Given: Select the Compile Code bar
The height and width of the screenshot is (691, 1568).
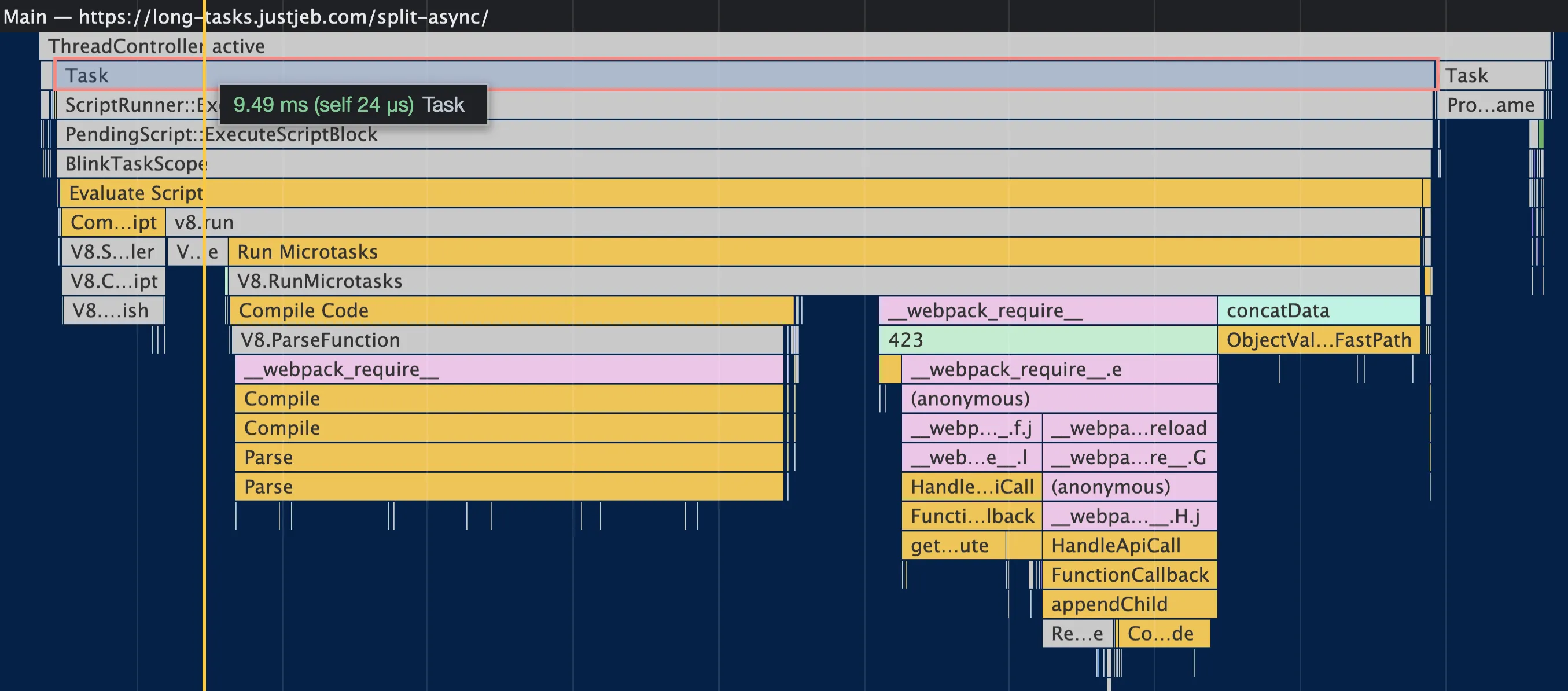Looking at the screenshot, I should coord(512,311).
